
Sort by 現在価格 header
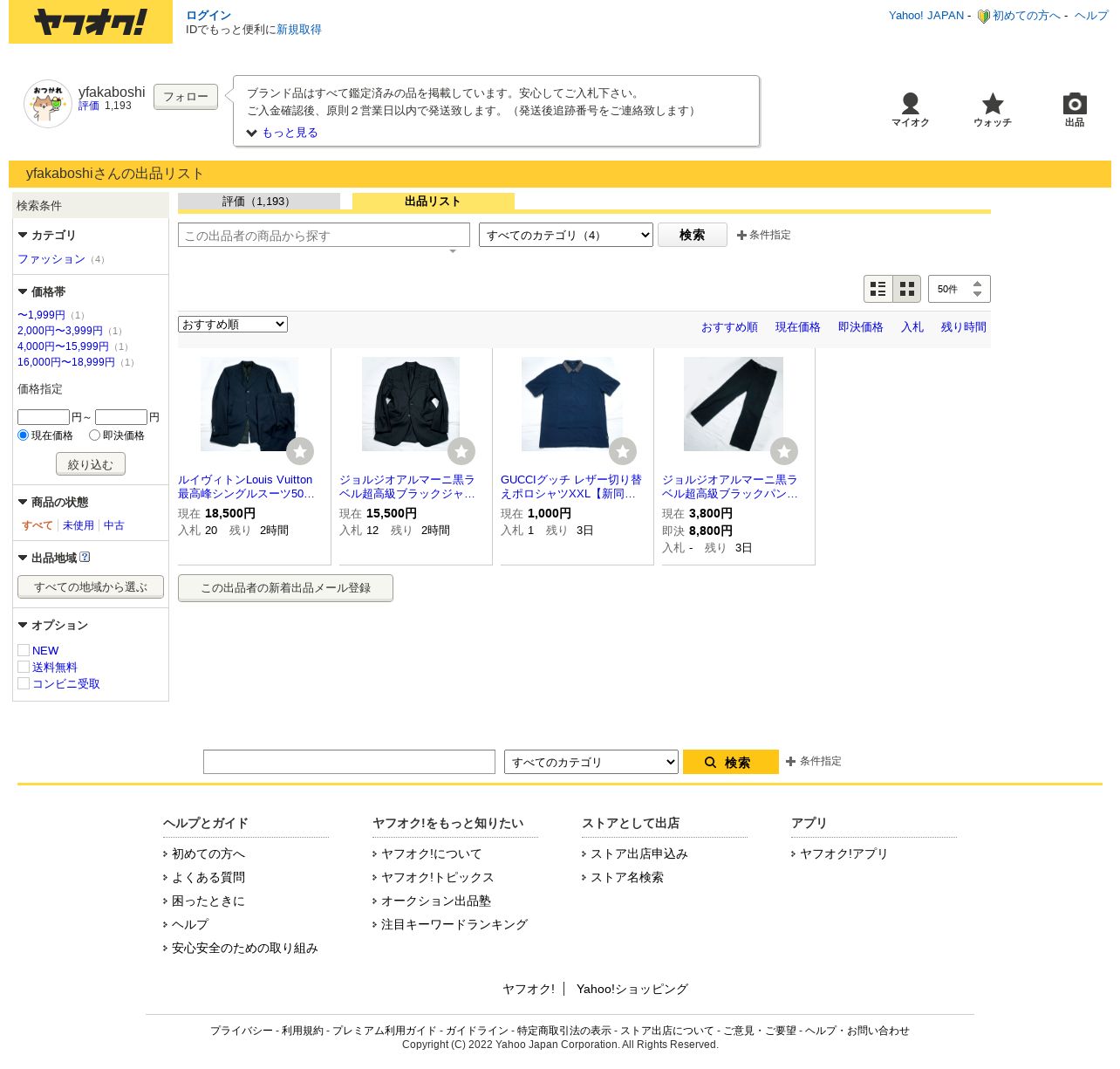click(x=798, y=327)
